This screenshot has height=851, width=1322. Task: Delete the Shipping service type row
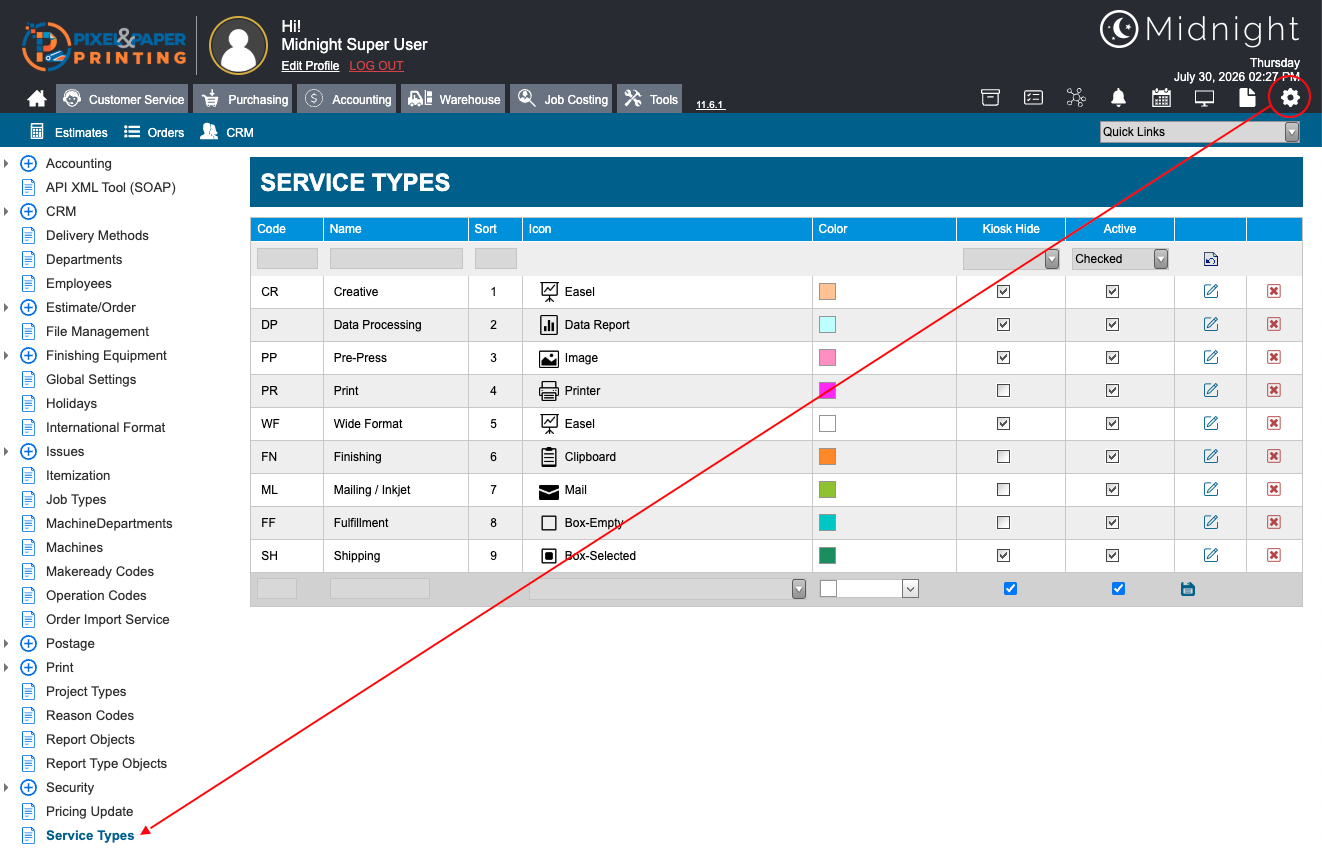tap(1274, 555)
